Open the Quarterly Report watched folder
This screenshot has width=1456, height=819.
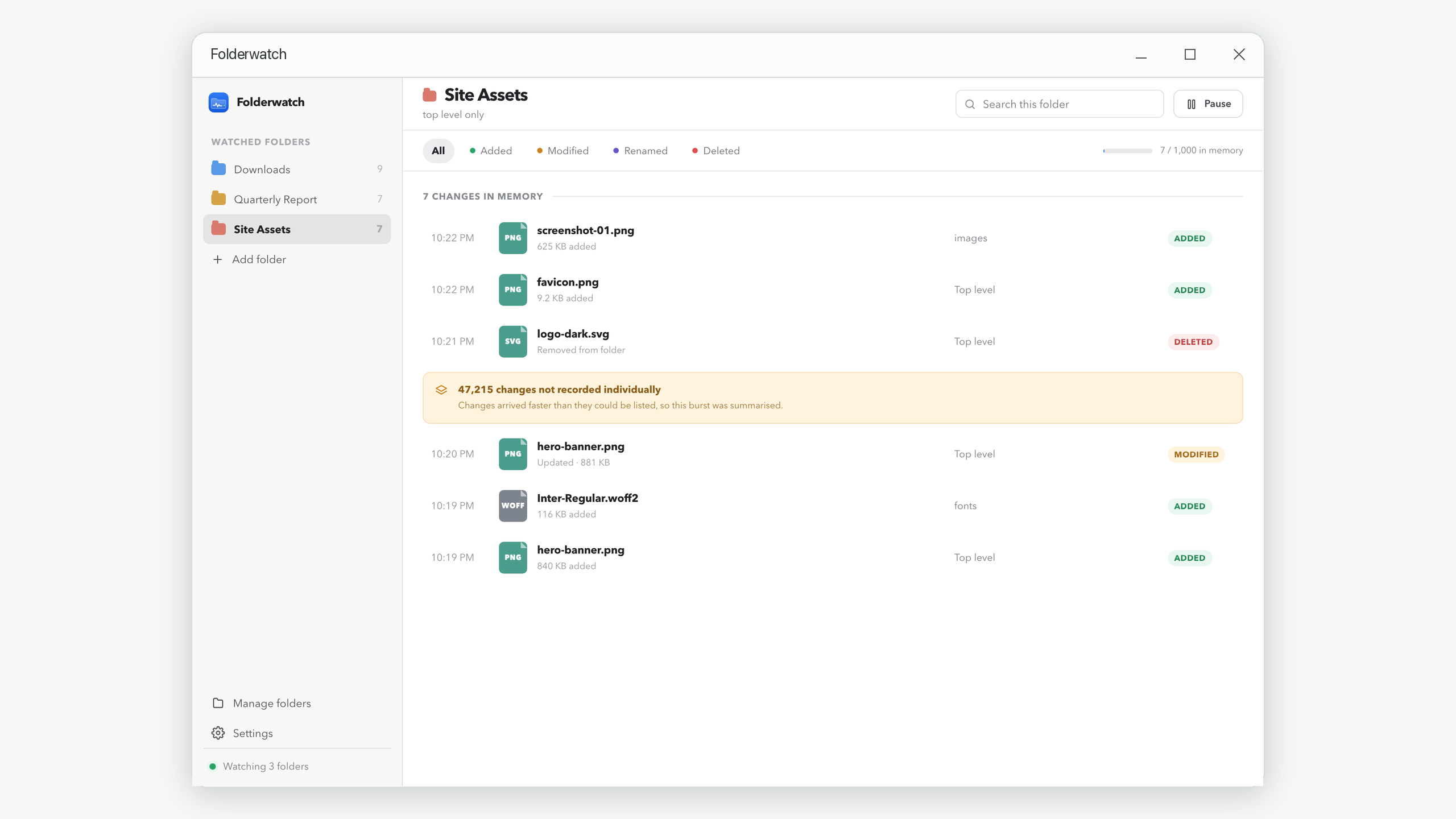coord(297,199)
